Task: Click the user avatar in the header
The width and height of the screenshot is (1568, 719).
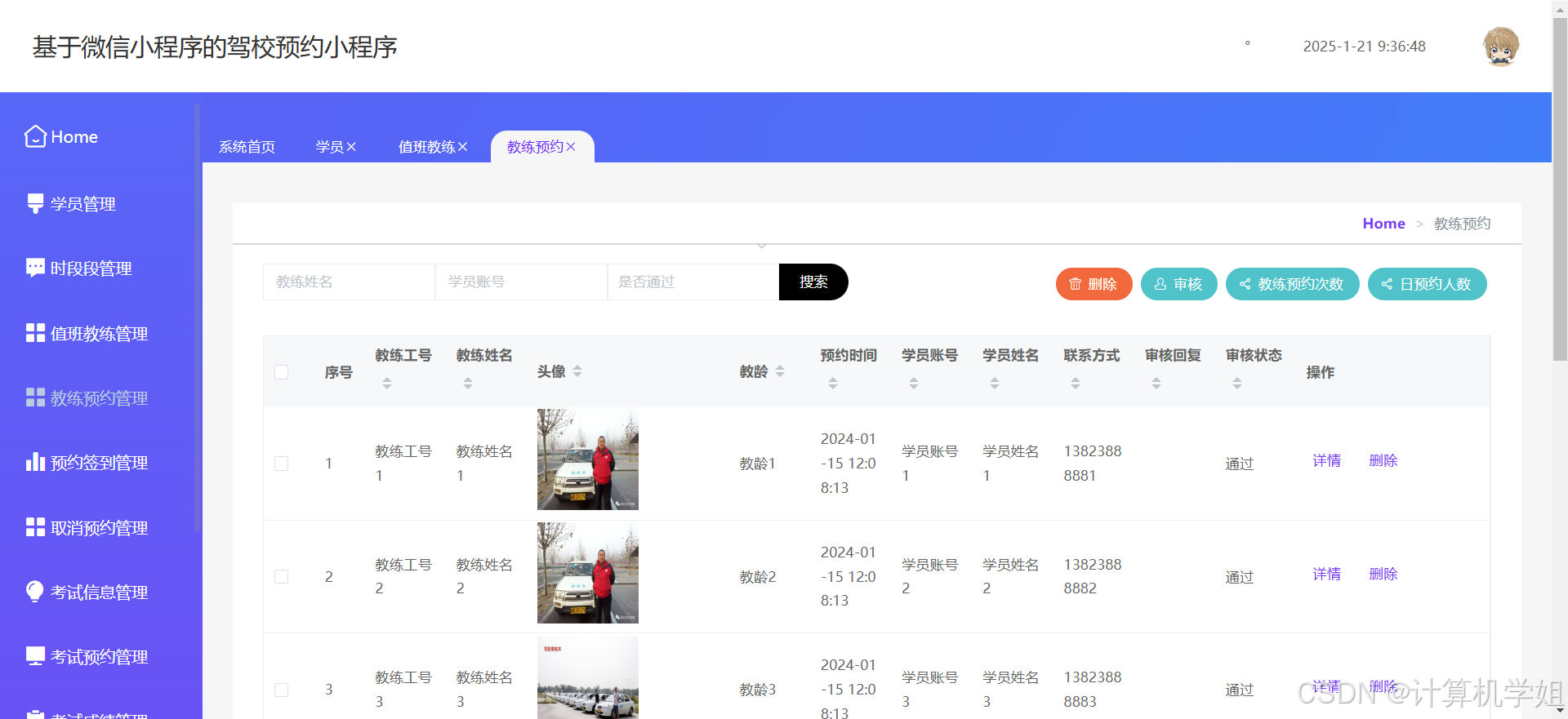Action: tap(1501, 47)
